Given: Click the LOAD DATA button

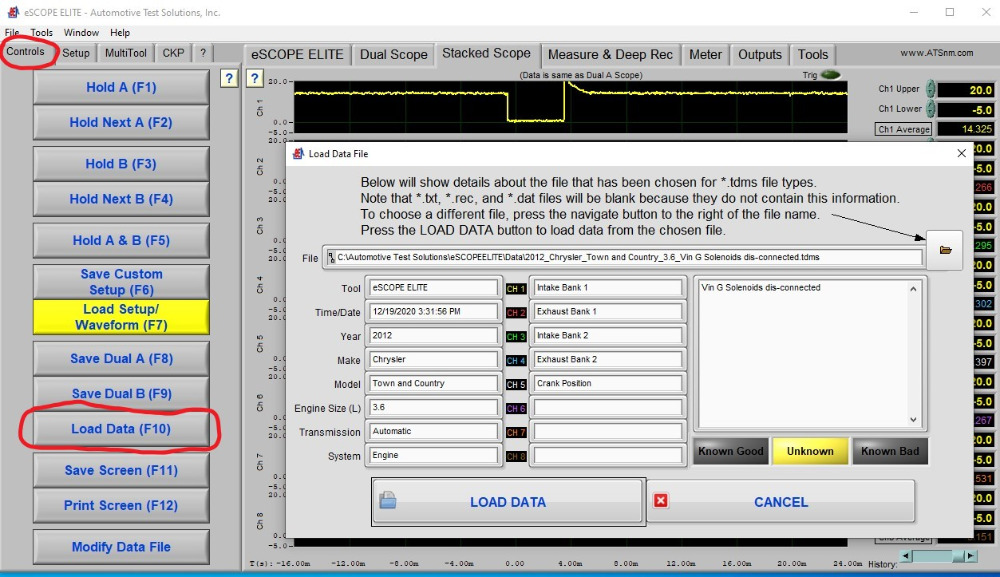Looking at the screenshot, I should pos(508,502).
